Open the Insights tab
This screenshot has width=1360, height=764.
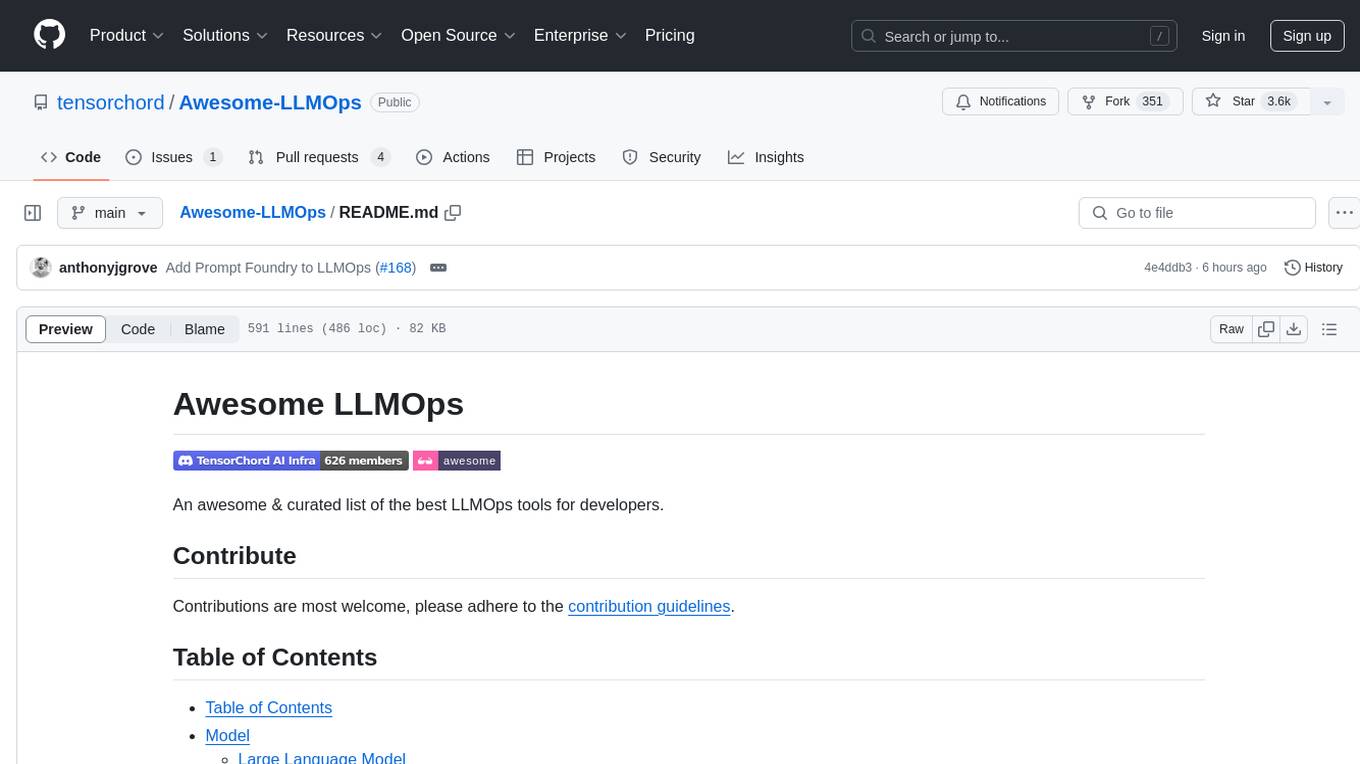click(766, 157)
